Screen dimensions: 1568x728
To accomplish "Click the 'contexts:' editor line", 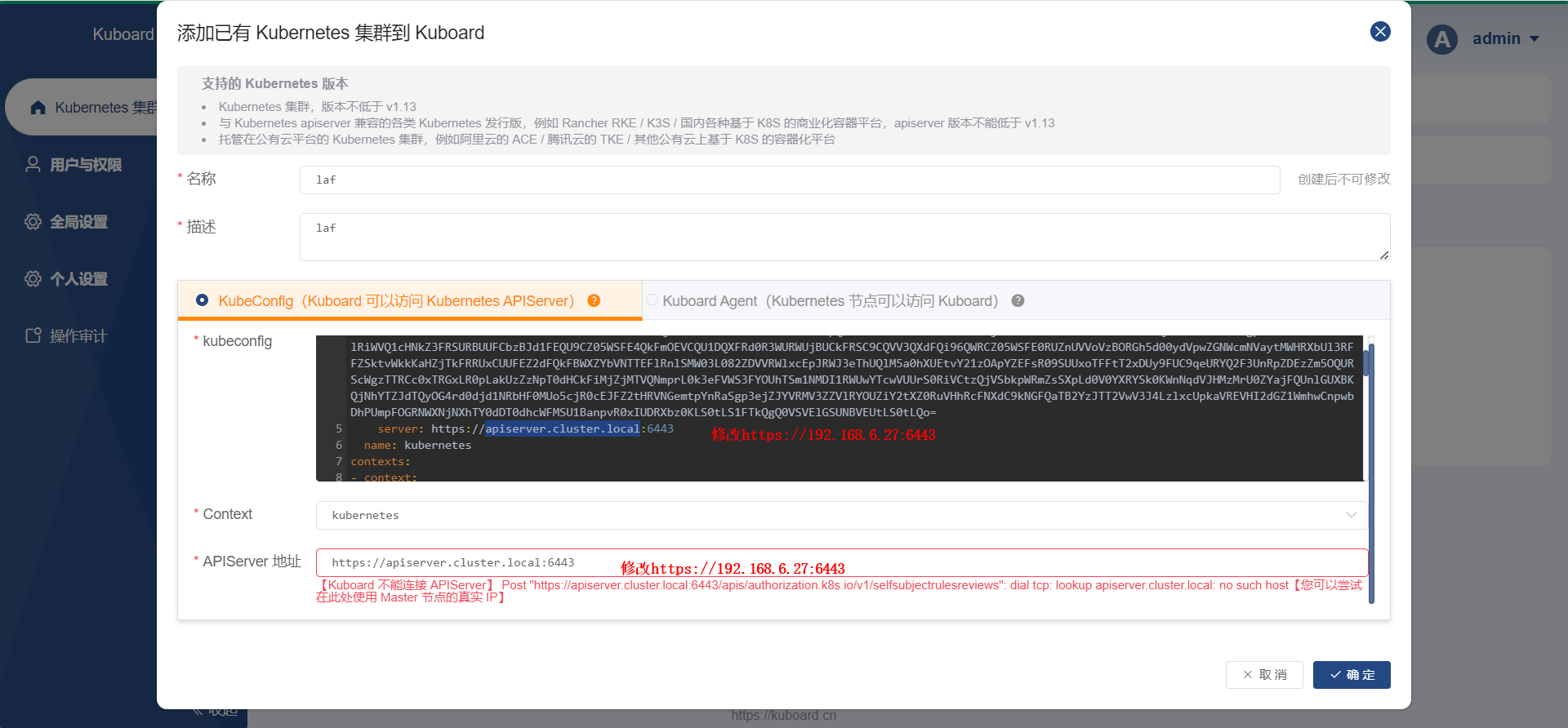I will [381, 461].
